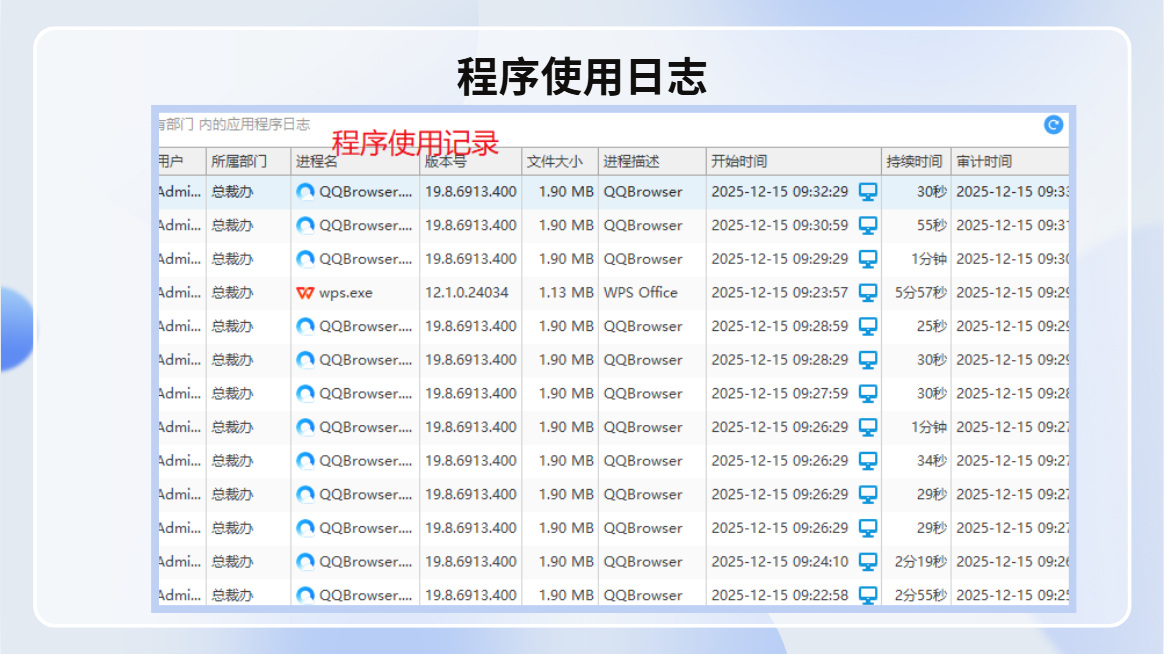Click monitor icon in 09:23:57 wps row
Screen dimensions: 1164x654
[868, 292]
